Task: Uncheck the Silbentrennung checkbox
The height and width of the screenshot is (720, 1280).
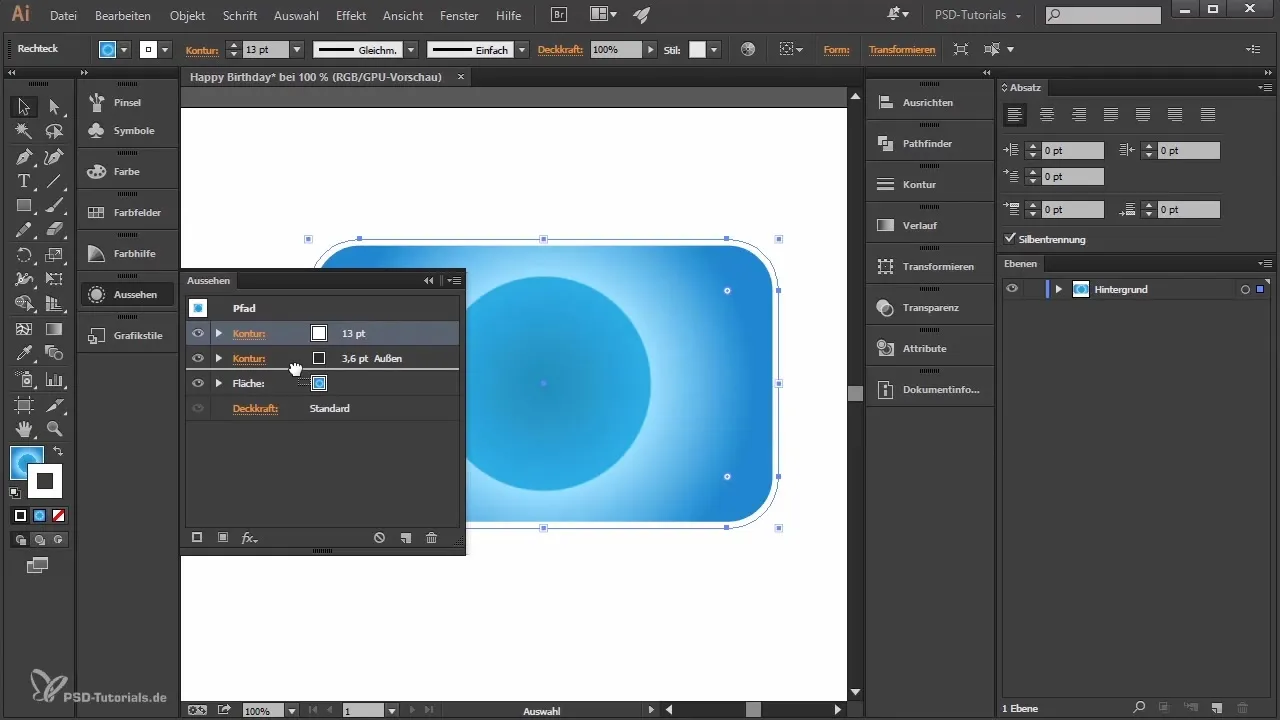Action: pos(1010,239)
